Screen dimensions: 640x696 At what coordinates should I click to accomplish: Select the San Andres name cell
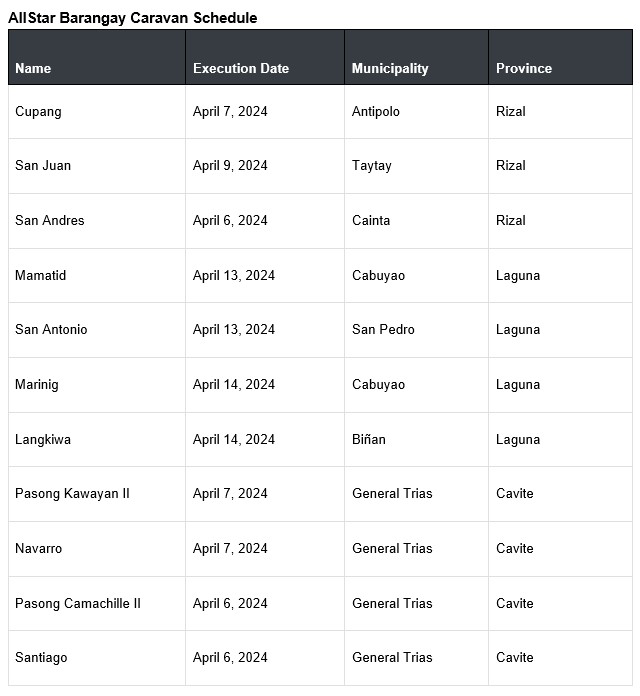click(50, 220)
